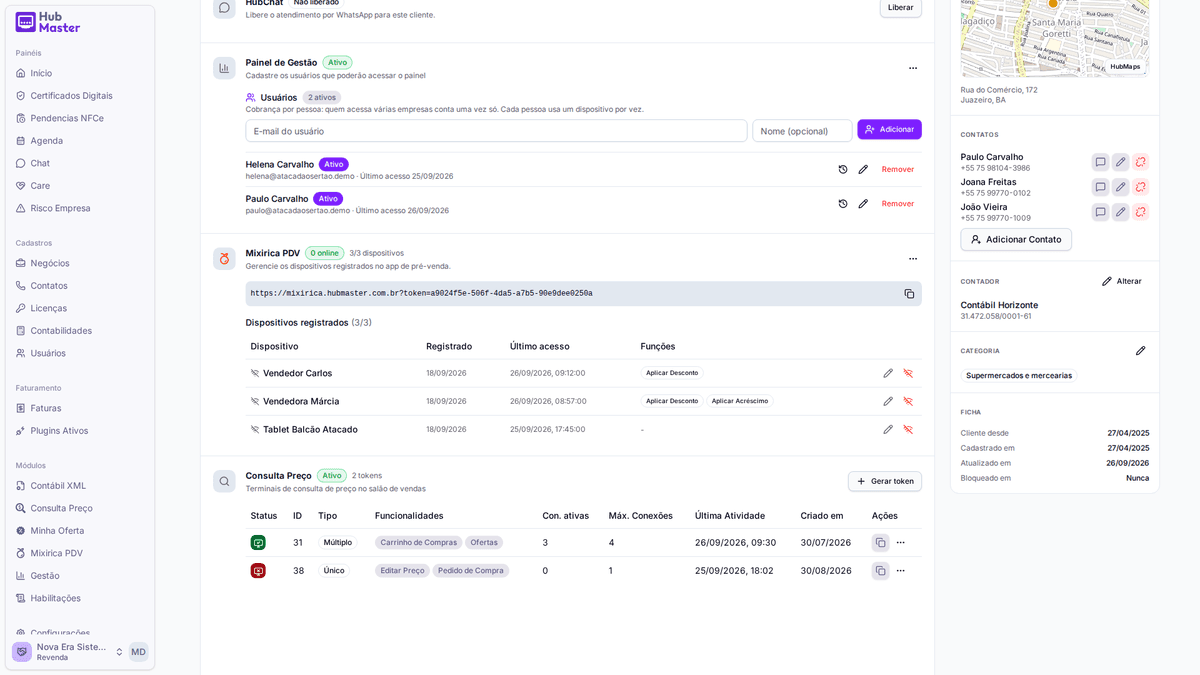Image resolution: width=1200 pixels, height=675 pixels.
Task: Open Mixirica PDV section more options menu
Action: coord(912,258)
